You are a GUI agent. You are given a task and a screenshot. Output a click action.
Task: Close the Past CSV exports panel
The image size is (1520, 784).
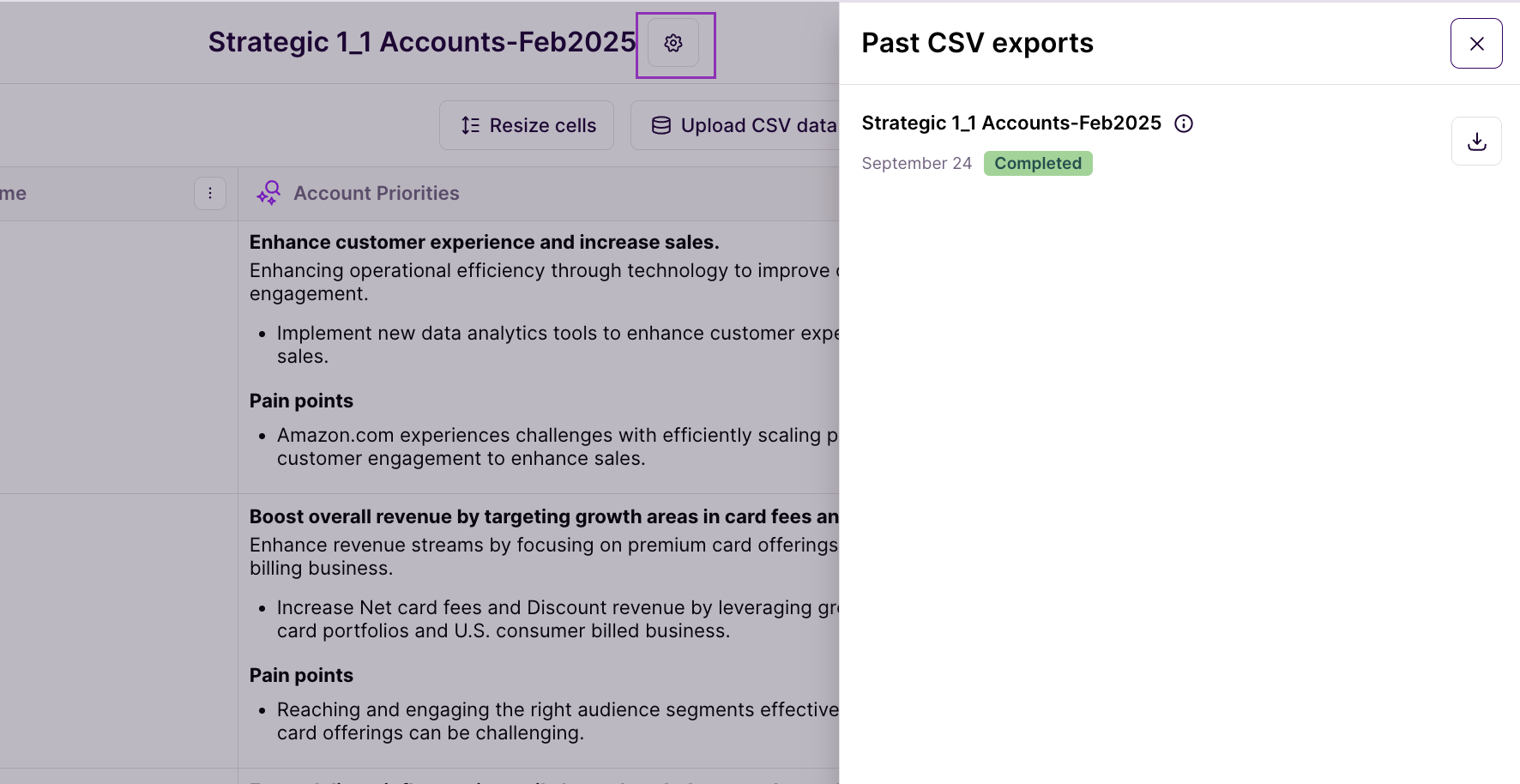(1476, 44)
